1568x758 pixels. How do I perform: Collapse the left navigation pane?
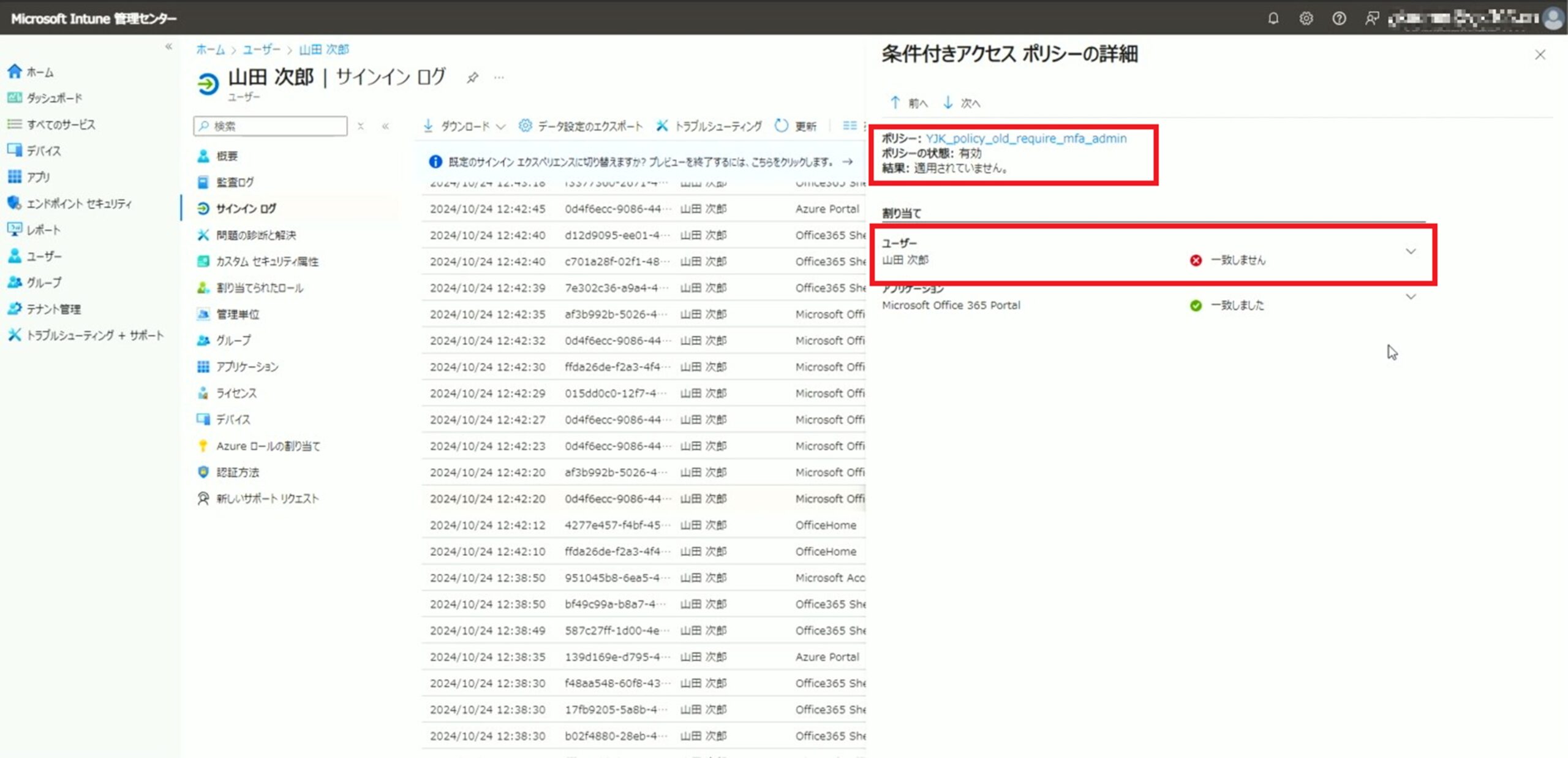pos(168,47)
